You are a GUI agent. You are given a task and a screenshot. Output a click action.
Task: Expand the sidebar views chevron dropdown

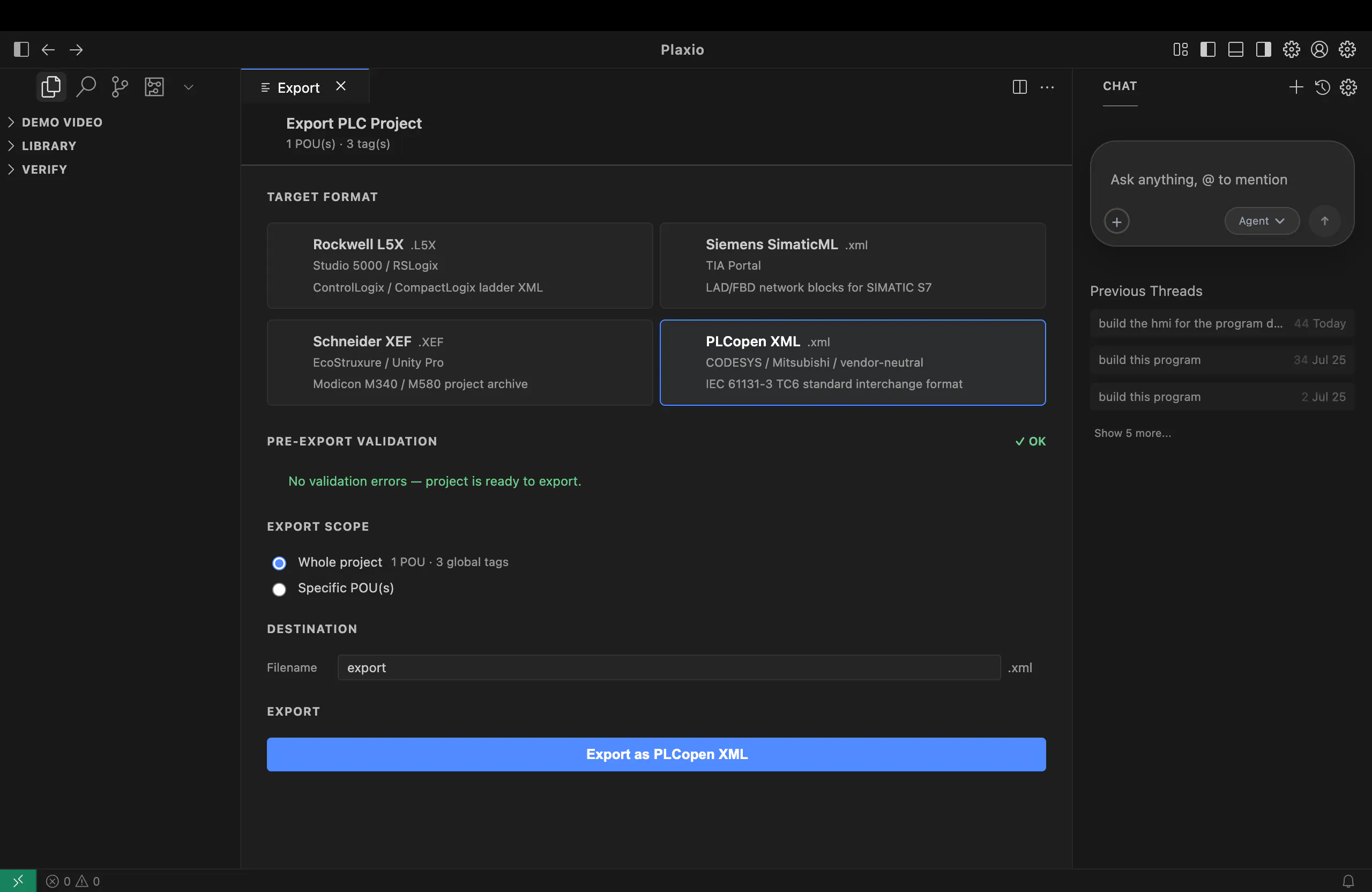tap(189, 87)
